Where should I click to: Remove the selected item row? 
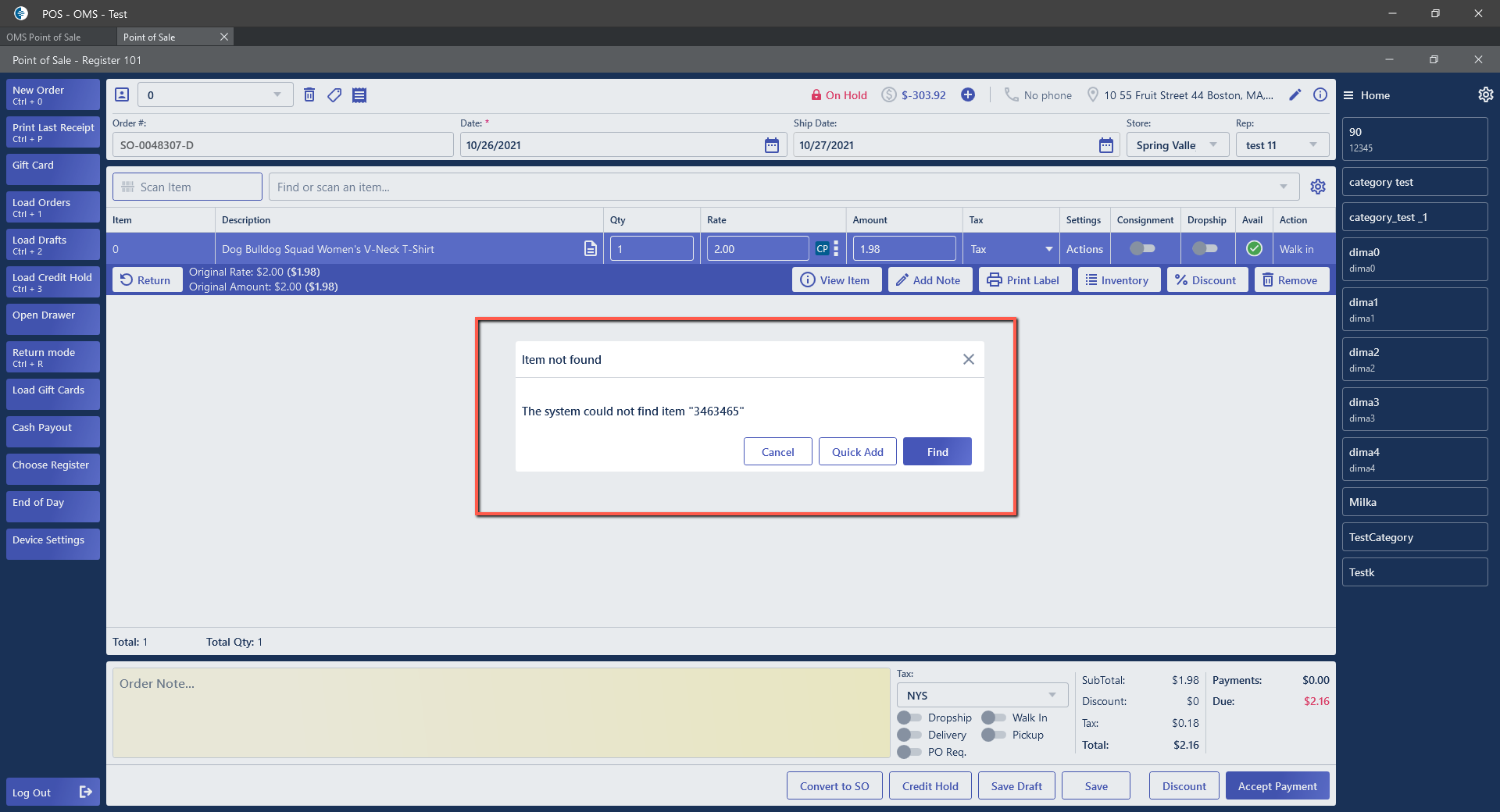pos(1291,280)
